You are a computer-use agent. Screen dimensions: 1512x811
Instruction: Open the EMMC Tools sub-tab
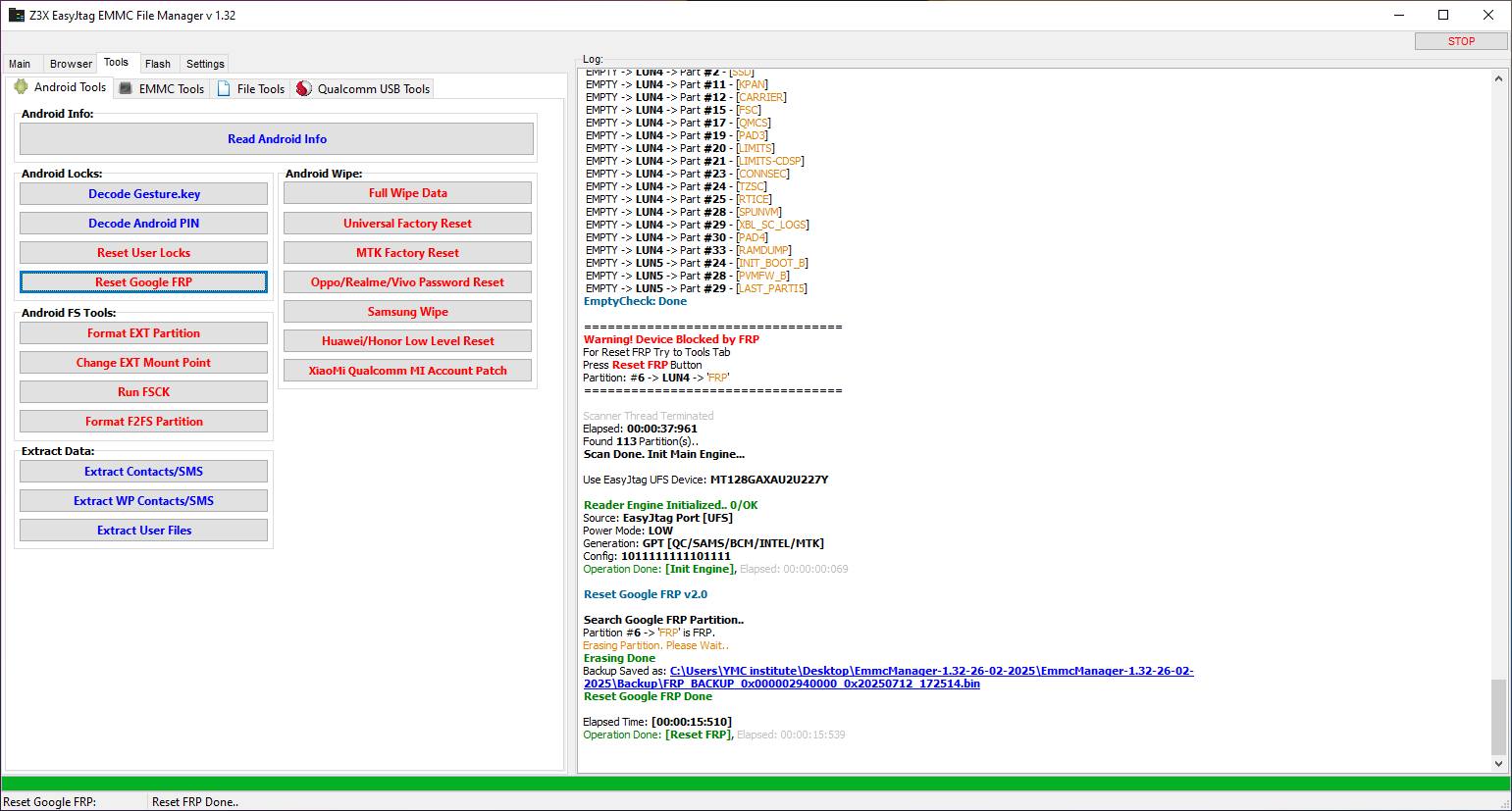162,88
